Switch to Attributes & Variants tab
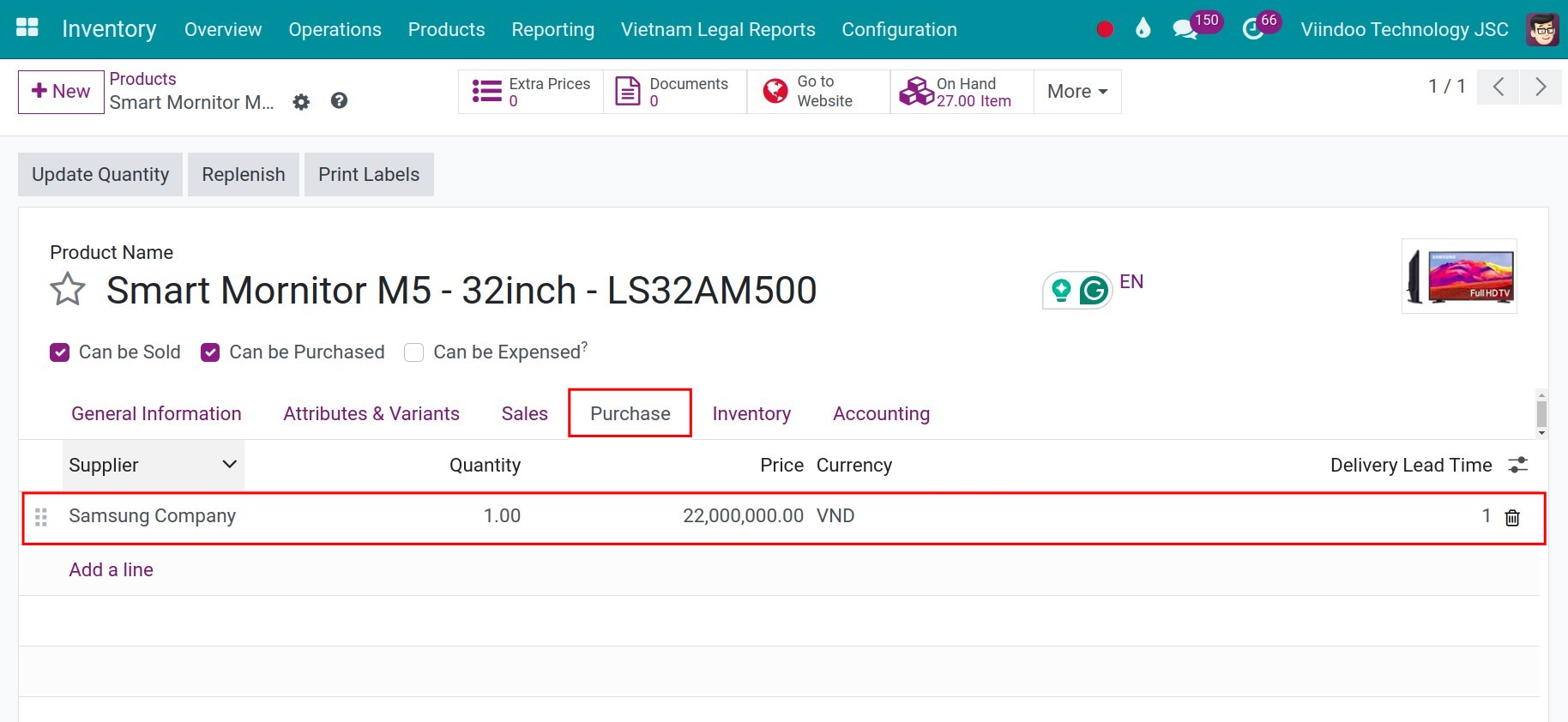 coord(371,413)
